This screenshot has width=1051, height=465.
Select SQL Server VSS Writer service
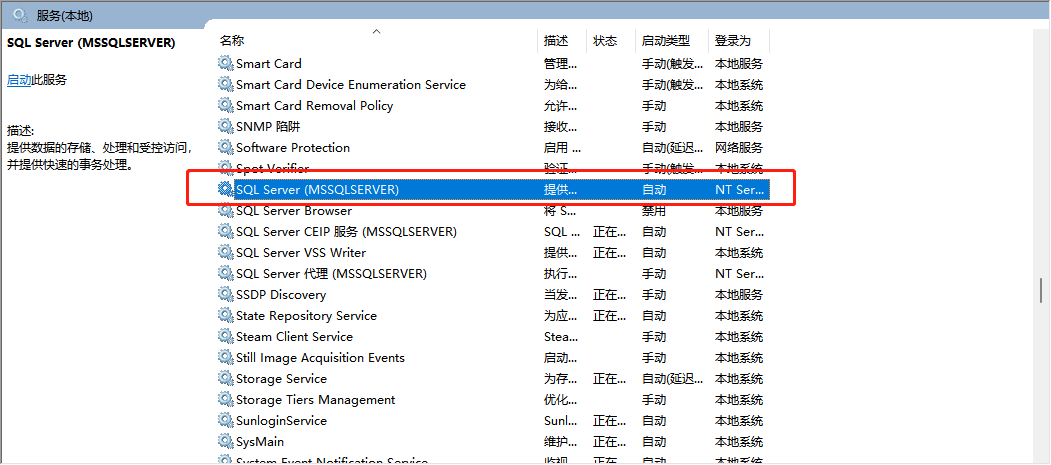pos(301,252)
